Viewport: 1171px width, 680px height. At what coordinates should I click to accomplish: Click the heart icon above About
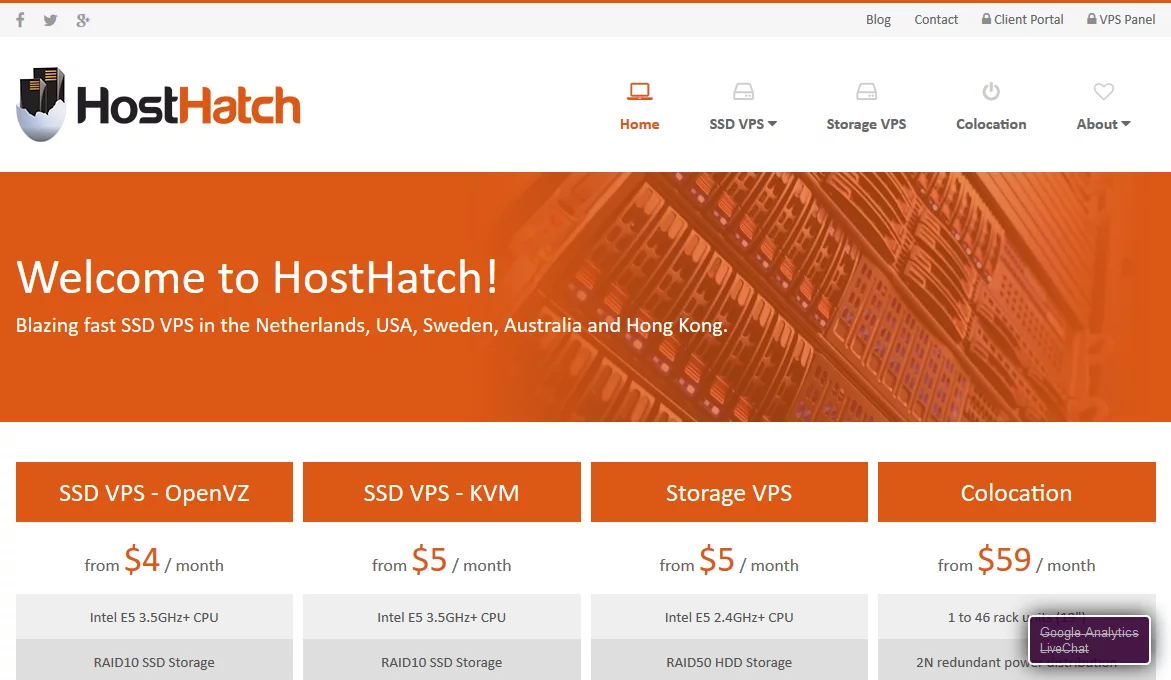[1104, 91]
